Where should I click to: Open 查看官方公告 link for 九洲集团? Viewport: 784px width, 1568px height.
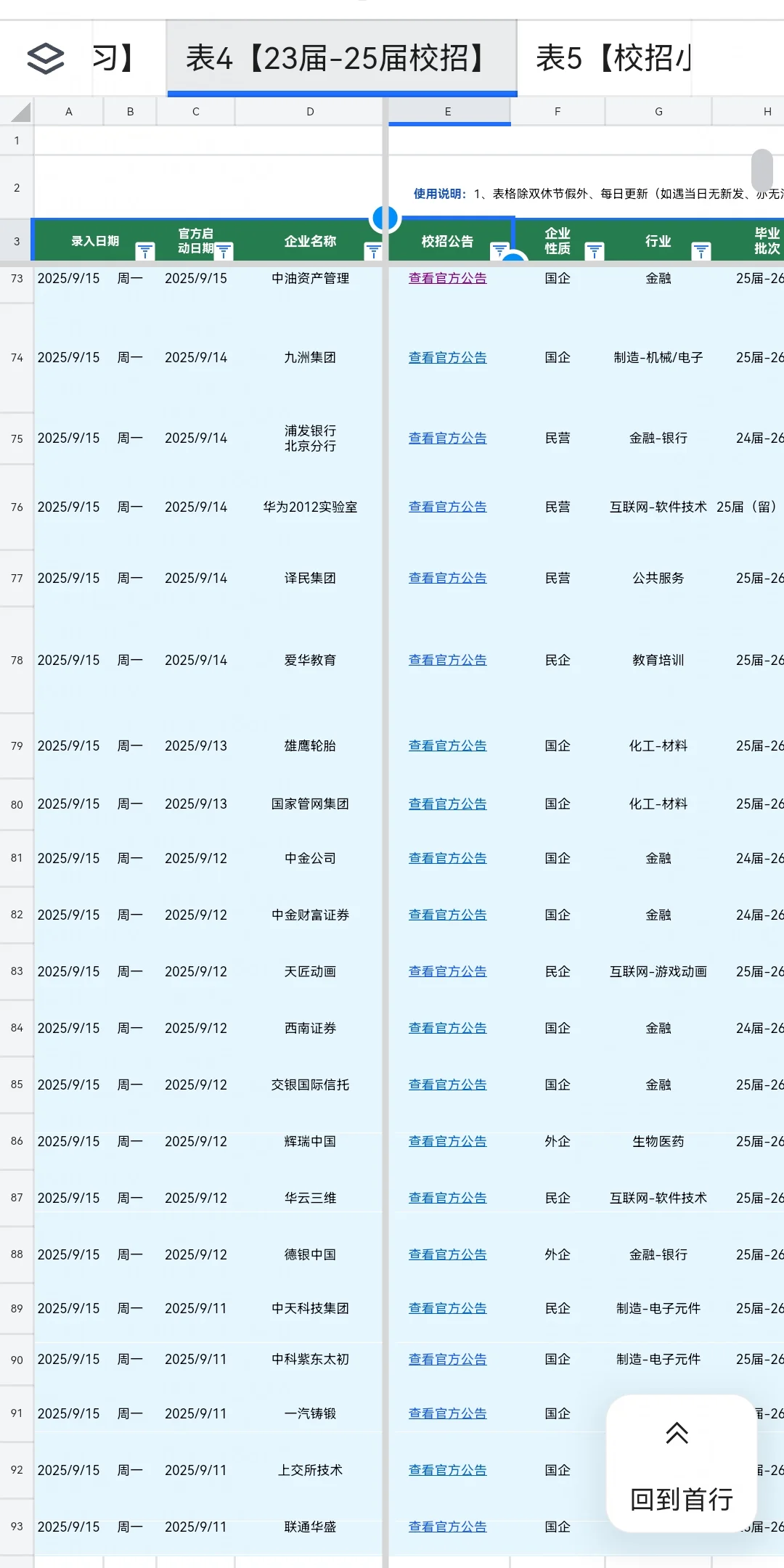click(448, 357)
